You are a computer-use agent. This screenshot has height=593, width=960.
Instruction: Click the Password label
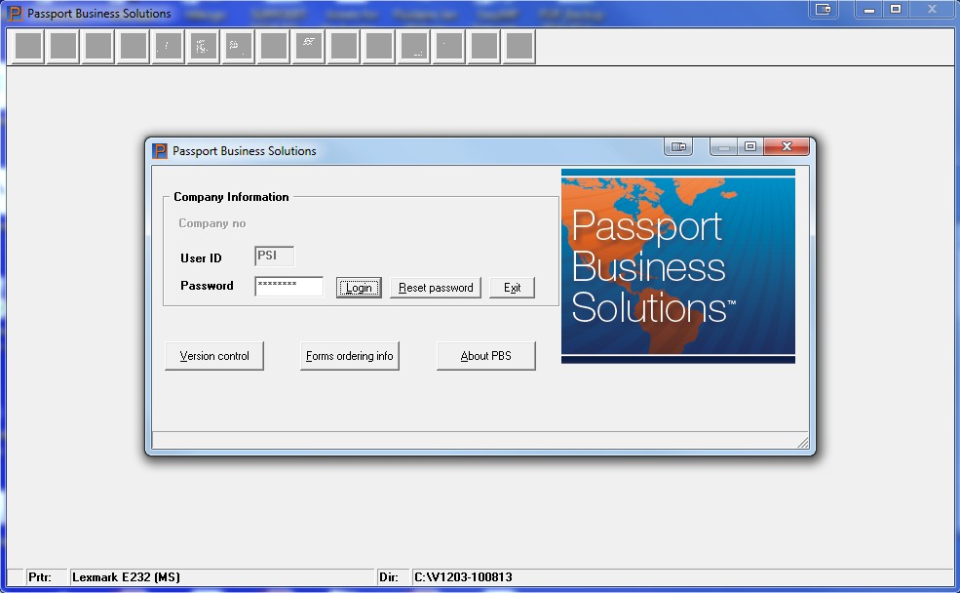pos(207,286)
